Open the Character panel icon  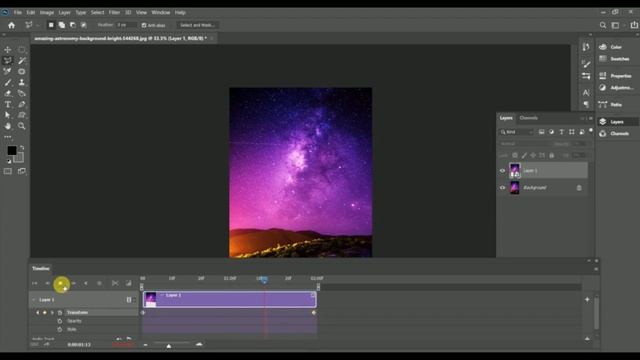586,93
